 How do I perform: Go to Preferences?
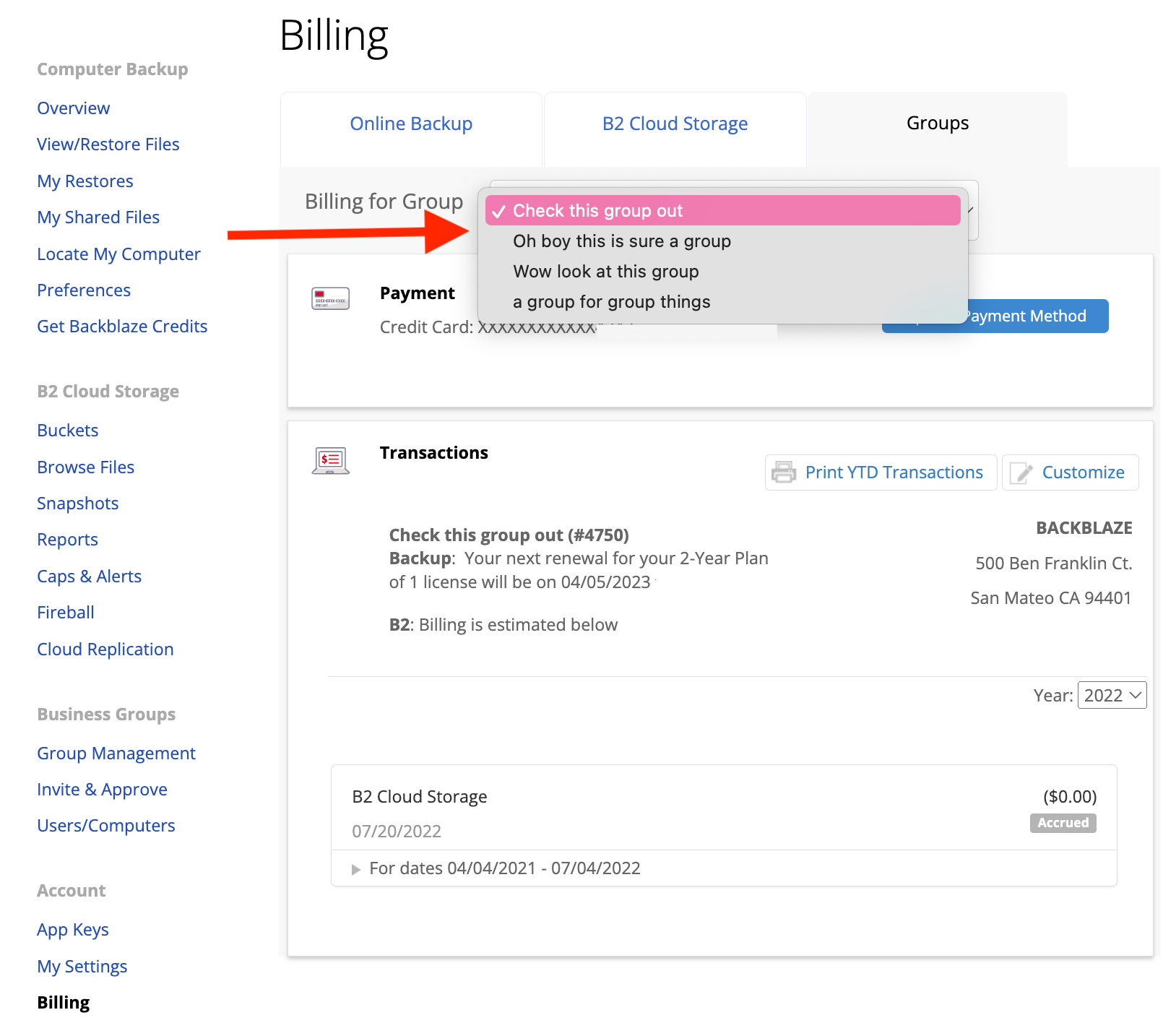coord(84,290)
